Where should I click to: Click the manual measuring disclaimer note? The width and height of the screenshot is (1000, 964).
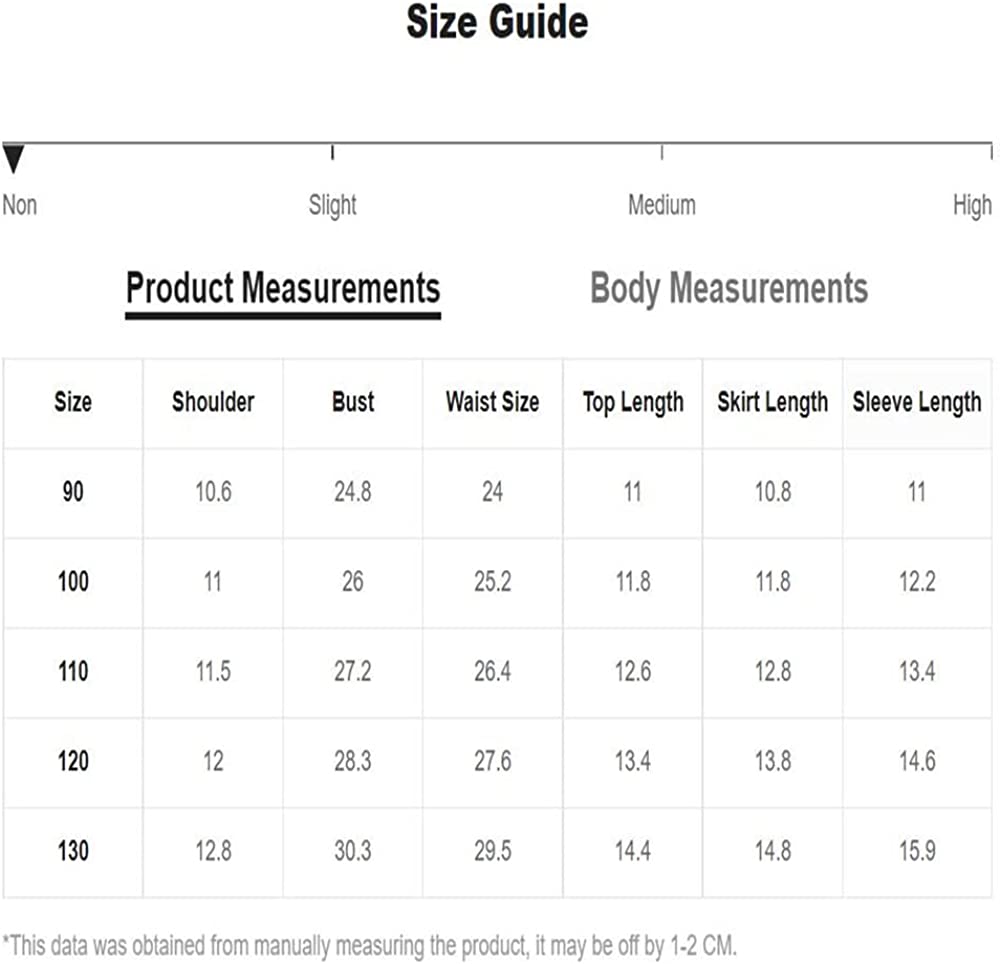point(370,945)
